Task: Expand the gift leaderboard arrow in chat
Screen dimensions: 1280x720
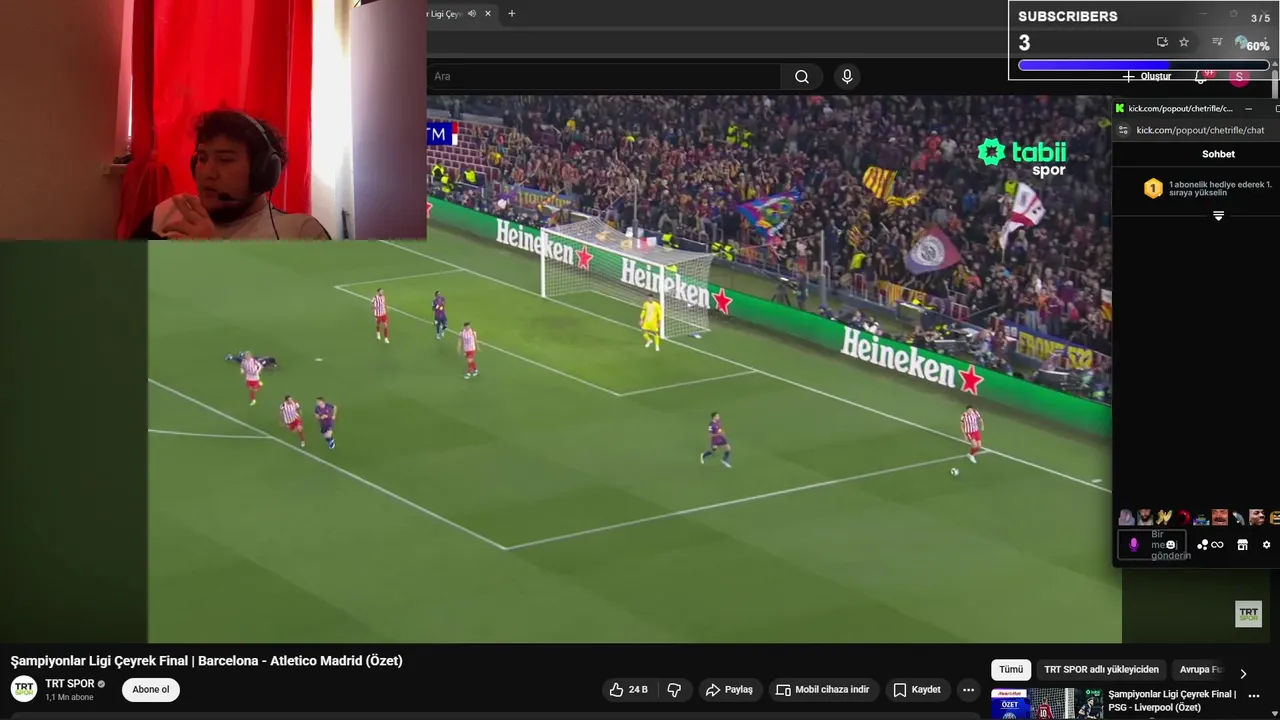Action: [1218, 216]
